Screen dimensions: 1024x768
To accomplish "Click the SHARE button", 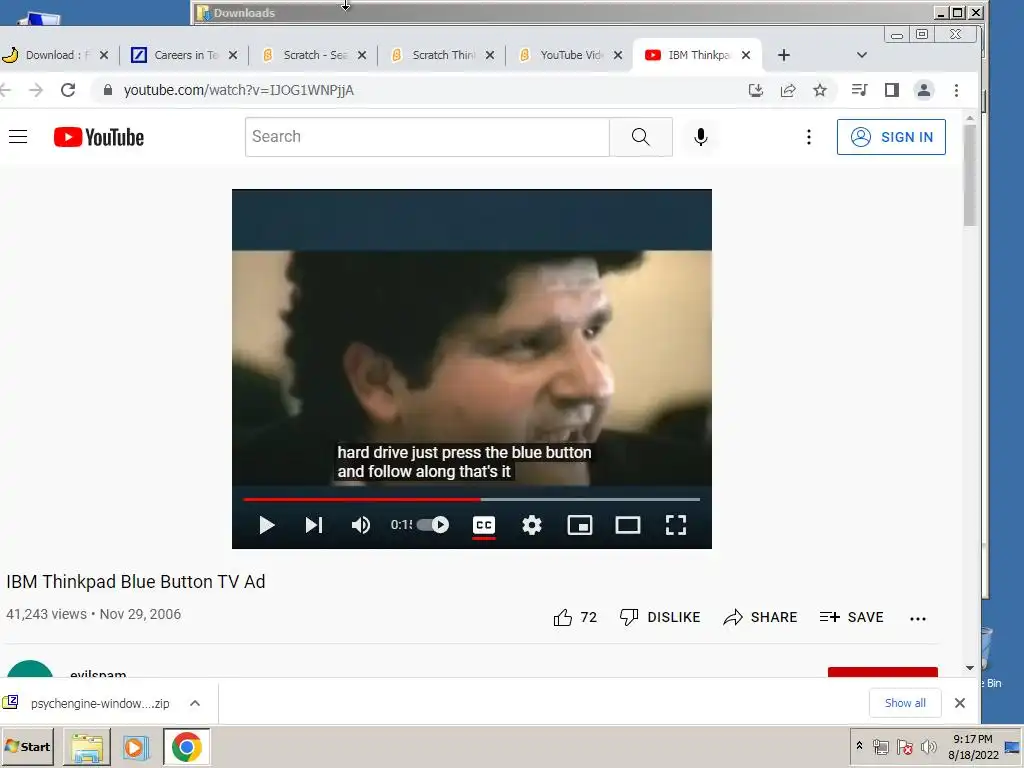I will 760,617.
